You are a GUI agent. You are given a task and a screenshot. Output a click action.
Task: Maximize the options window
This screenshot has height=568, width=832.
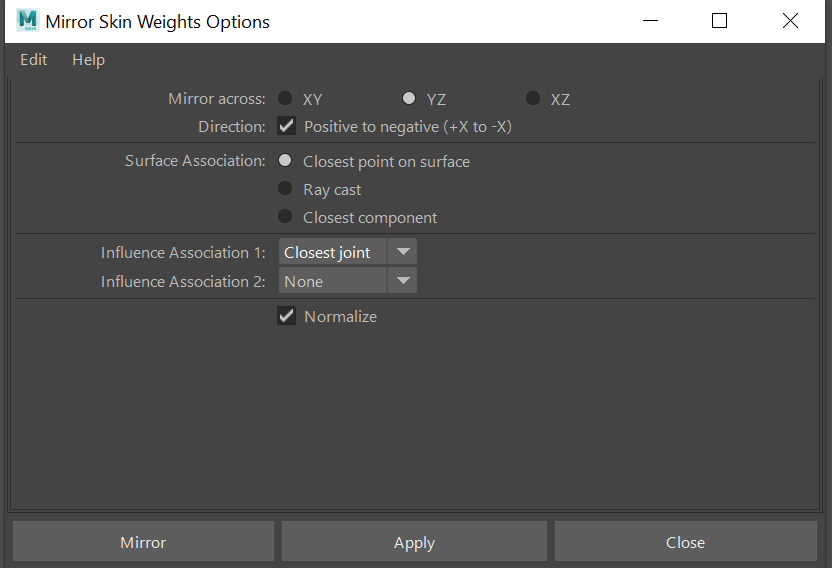719,21
